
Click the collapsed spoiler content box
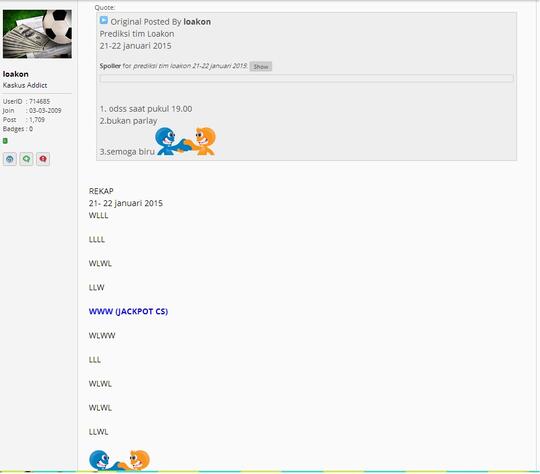point(307,78)
